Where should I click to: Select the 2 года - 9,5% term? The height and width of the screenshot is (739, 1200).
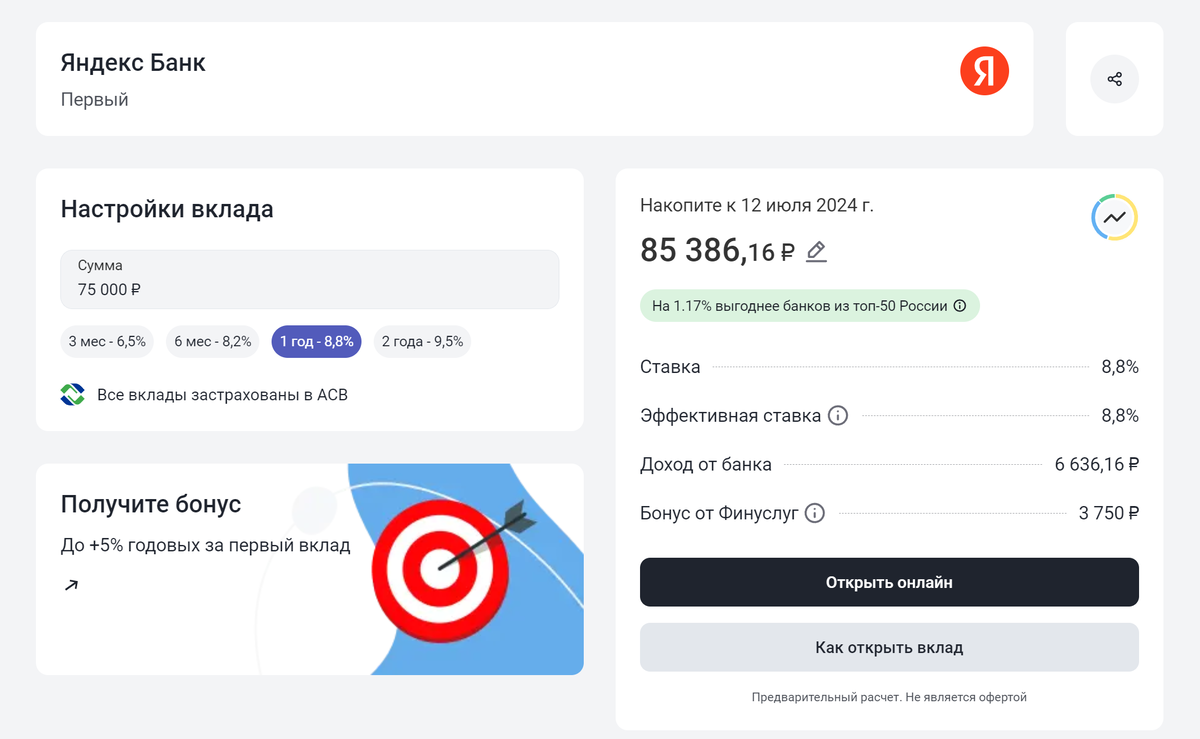[x=422, y=341]
